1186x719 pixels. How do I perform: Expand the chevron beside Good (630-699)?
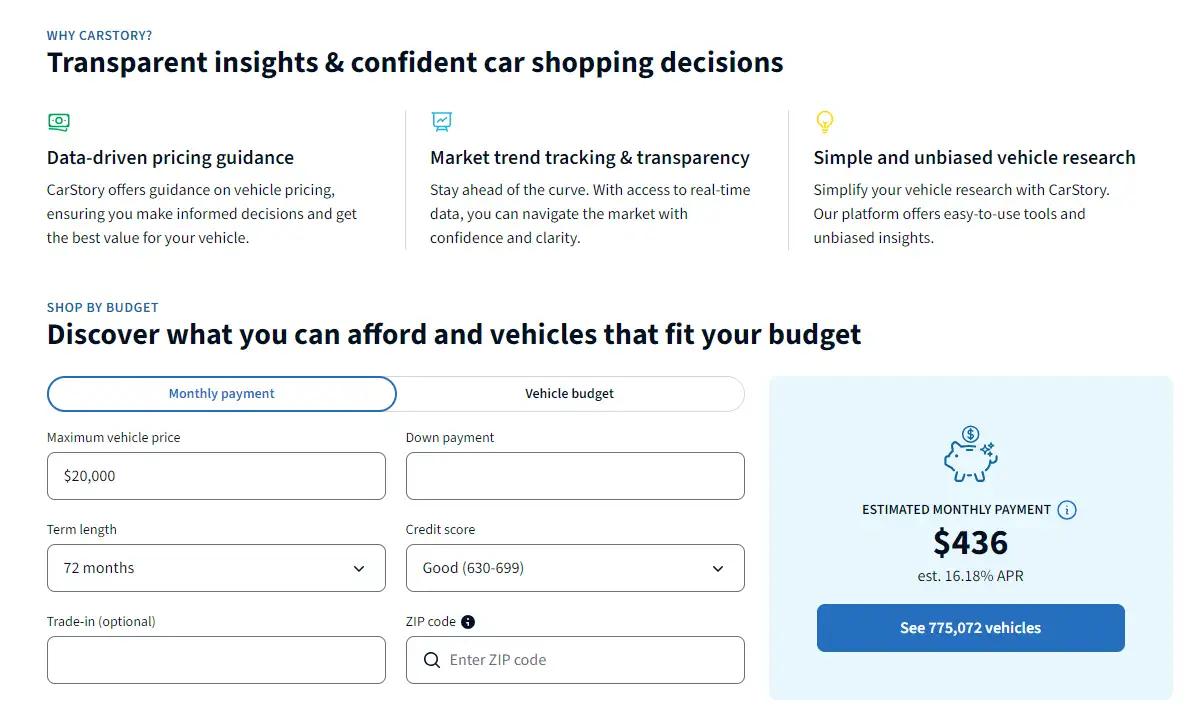(718, 569)
